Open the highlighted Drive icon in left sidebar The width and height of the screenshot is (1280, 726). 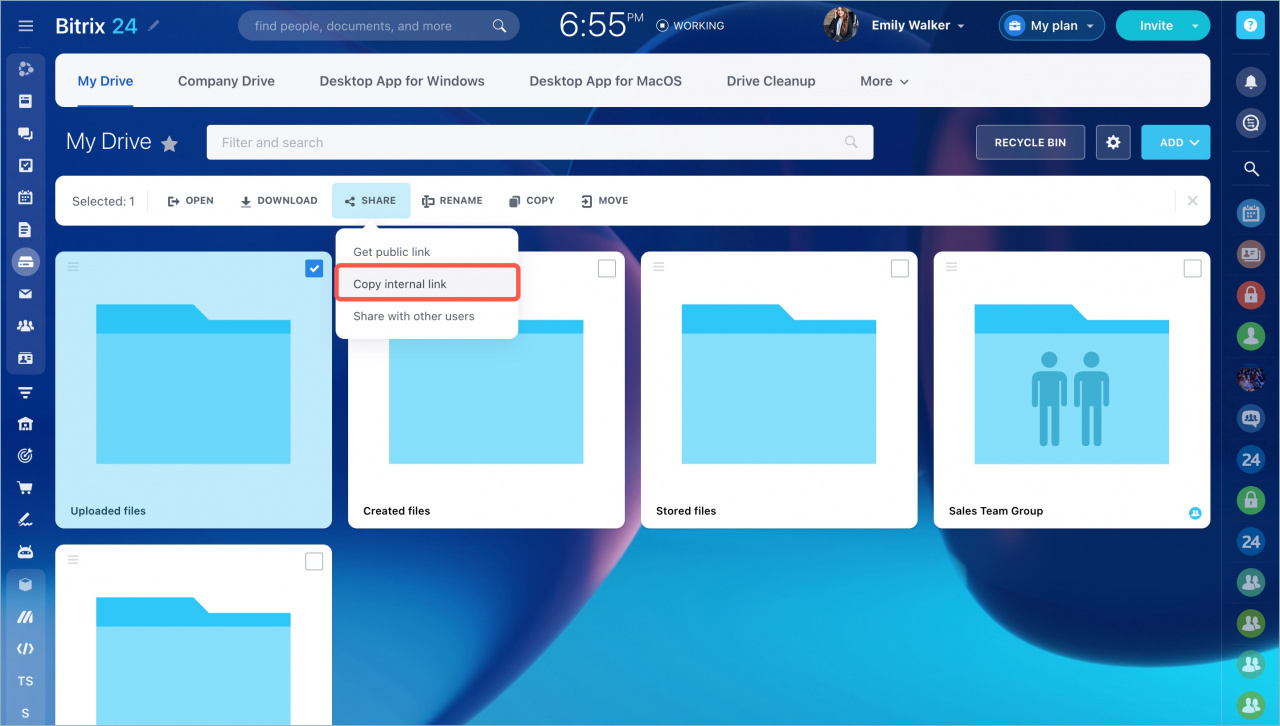click(x=26, y=262)
